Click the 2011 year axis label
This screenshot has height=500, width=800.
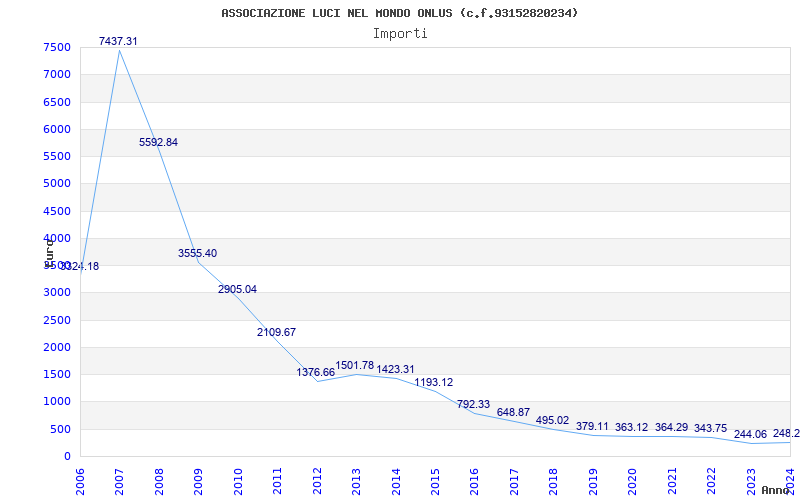(x=278, y=481)
